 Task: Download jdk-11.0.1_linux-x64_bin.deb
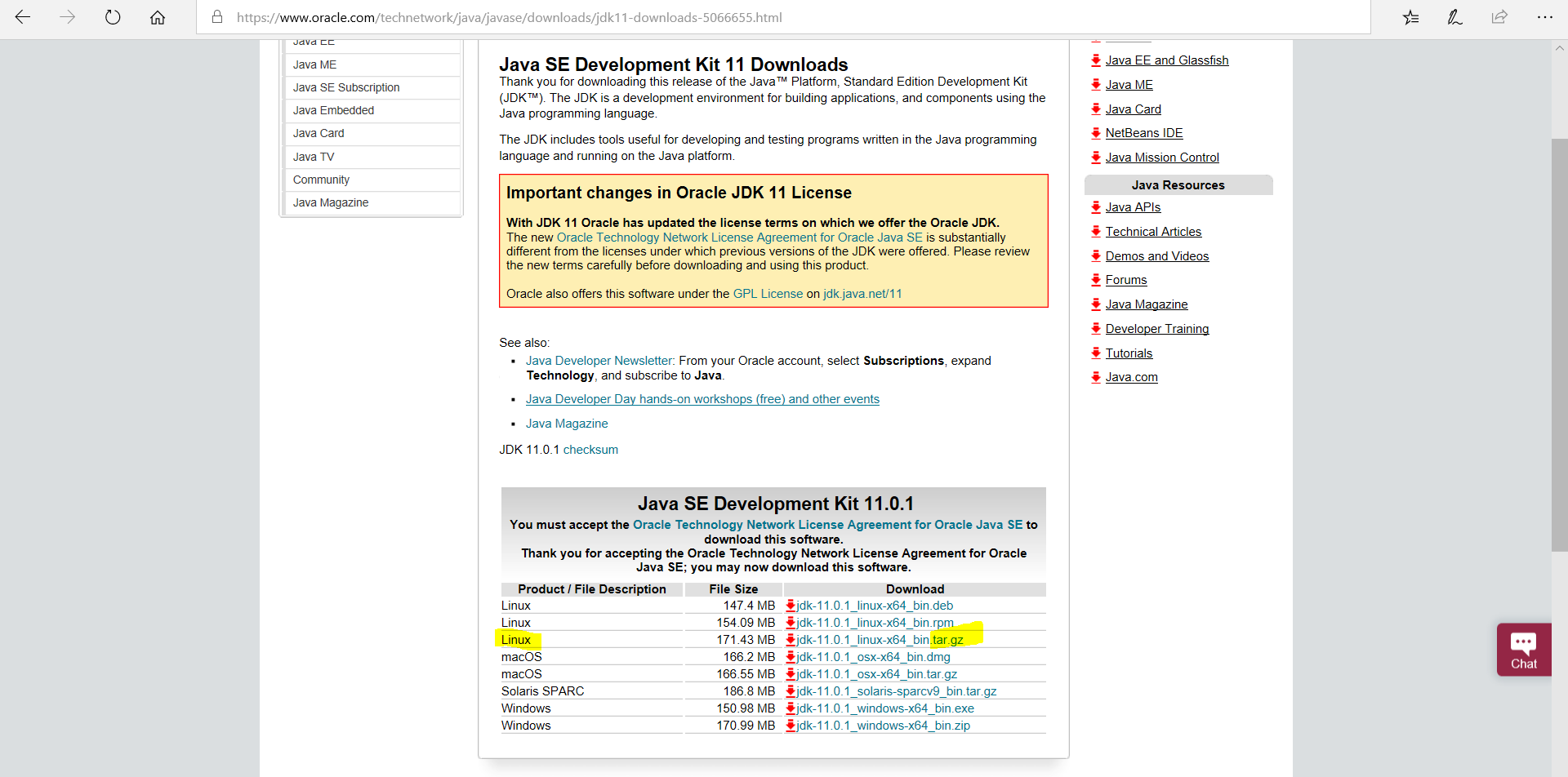point(875,606)
